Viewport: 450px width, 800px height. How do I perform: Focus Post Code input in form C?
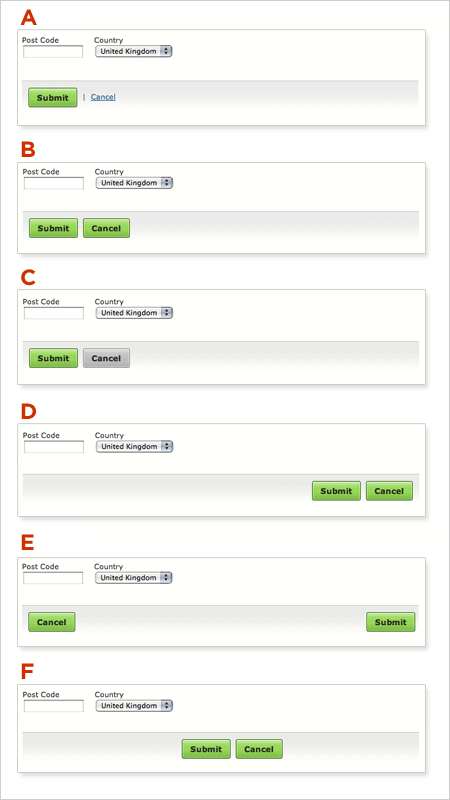pos(54,313)
